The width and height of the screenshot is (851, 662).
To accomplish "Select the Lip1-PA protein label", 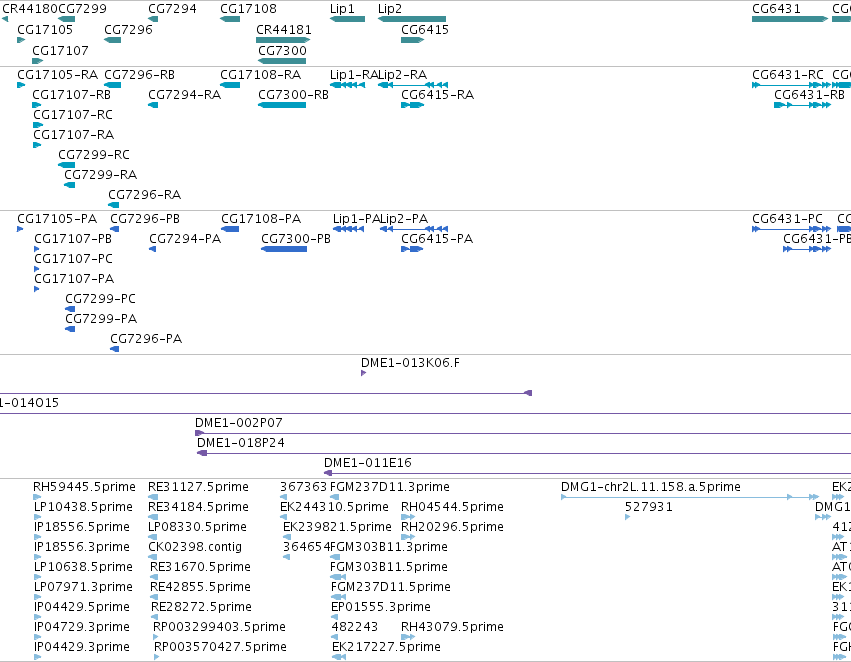I will pos(356,219).
